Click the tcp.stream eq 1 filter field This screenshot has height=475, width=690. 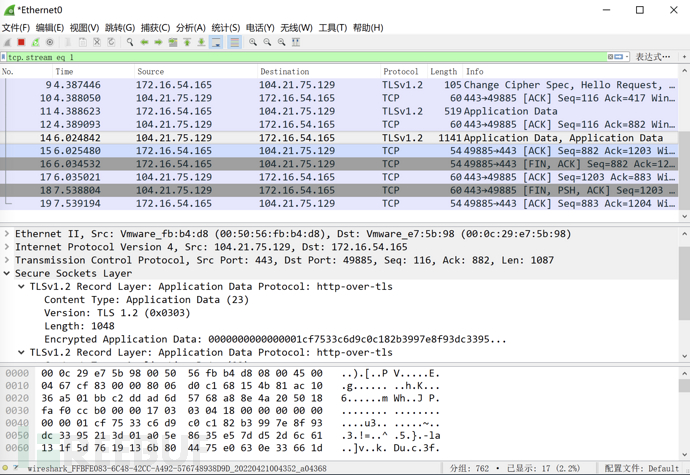[307, 57]
